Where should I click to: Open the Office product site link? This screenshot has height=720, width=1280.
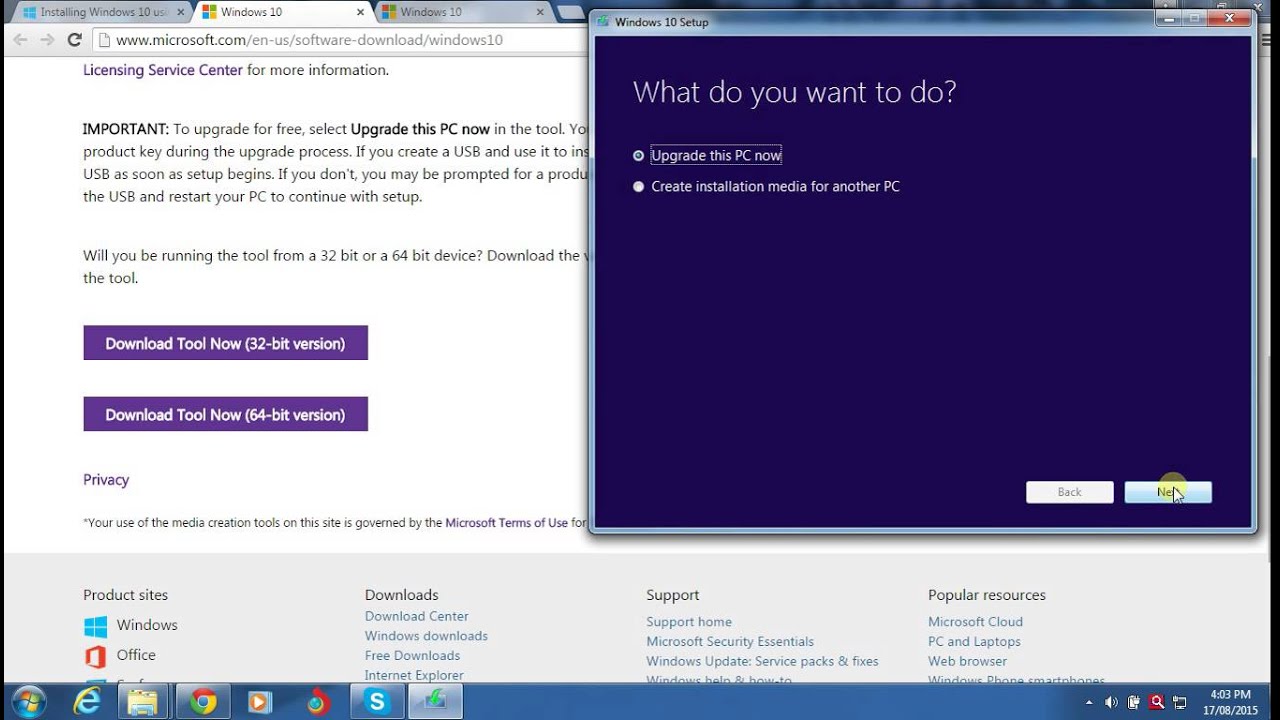[136, 655]
